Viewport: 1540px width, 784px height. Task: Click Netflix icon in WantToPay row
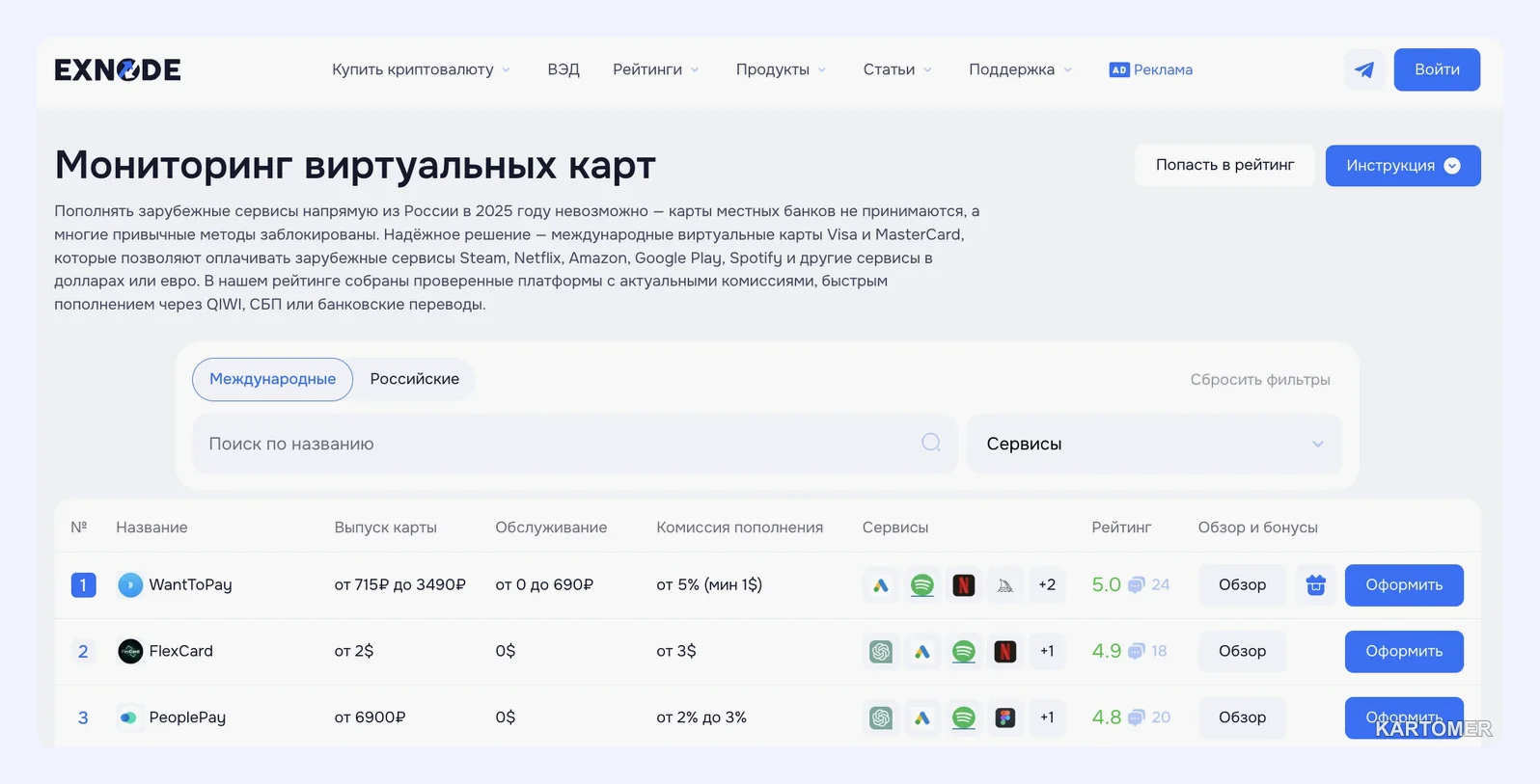pyautogui.click(x=964, y=584)
